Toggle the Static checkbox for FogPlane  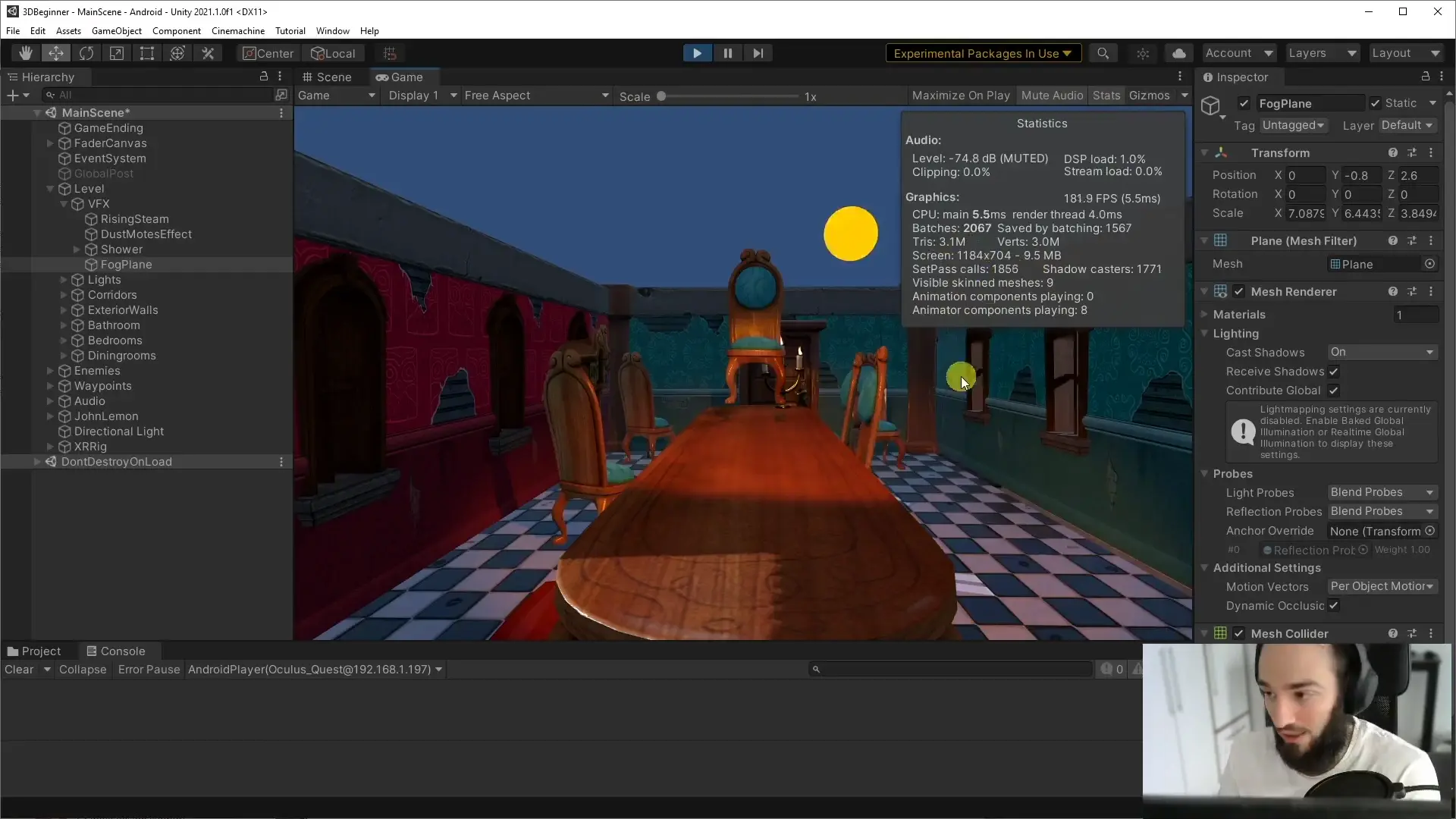pyautogui.click(x=1375, y=103)
